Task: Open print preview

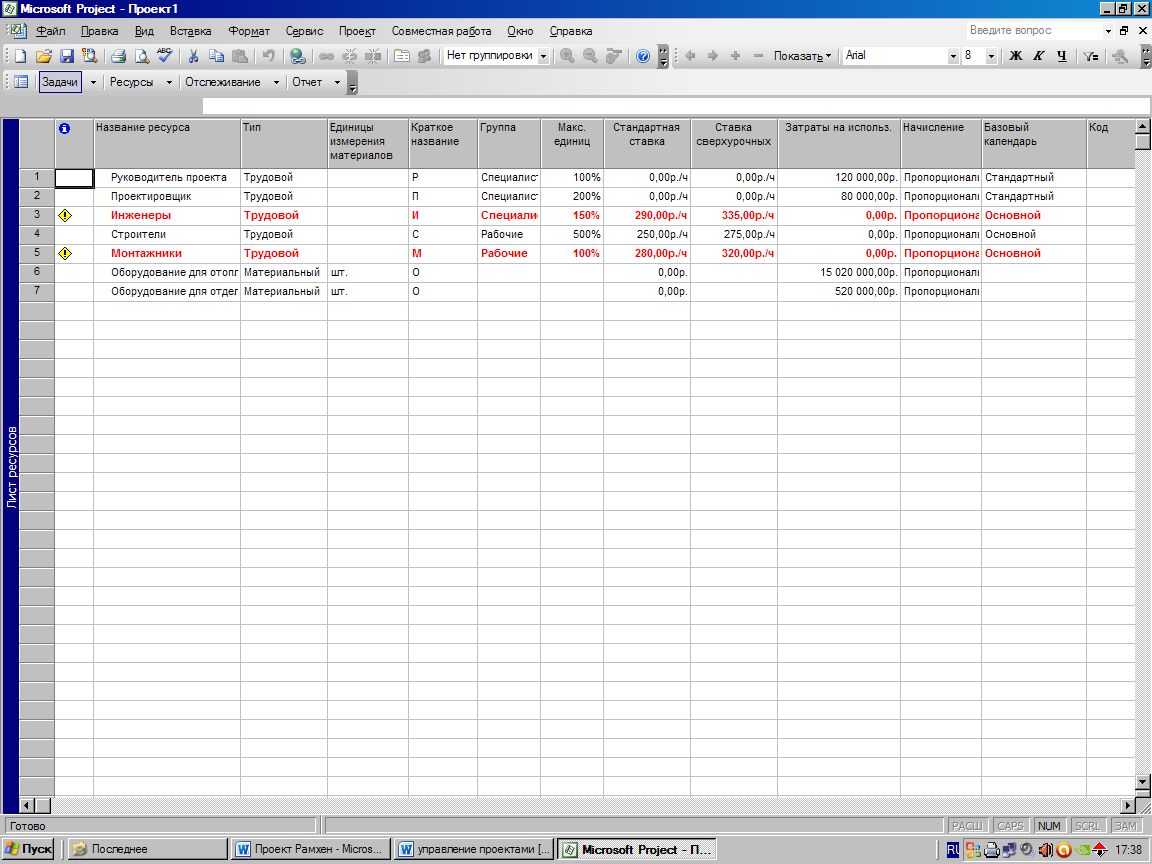Action: point(141,56)
